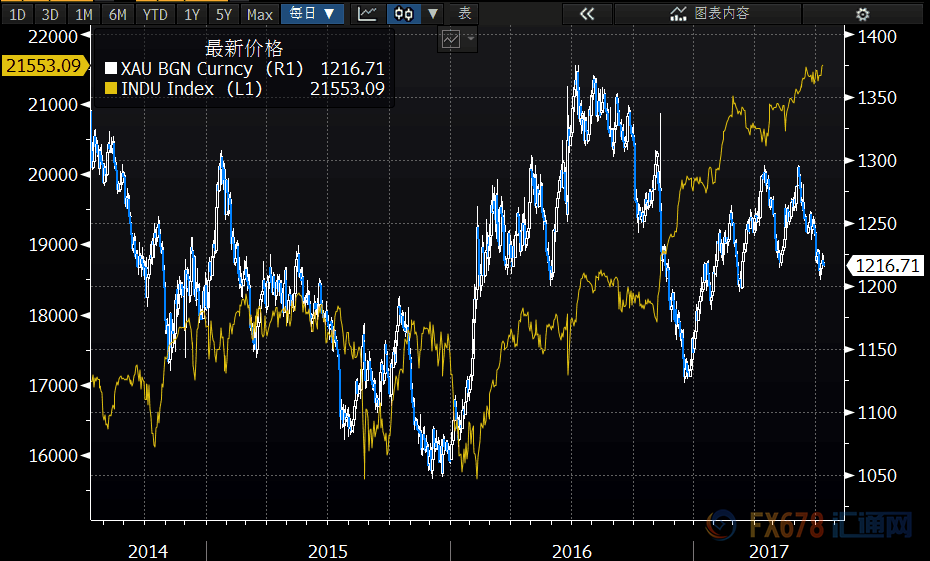Select the YTD range option
Viewport: 930px width, 561px height.
pos(155,14)
